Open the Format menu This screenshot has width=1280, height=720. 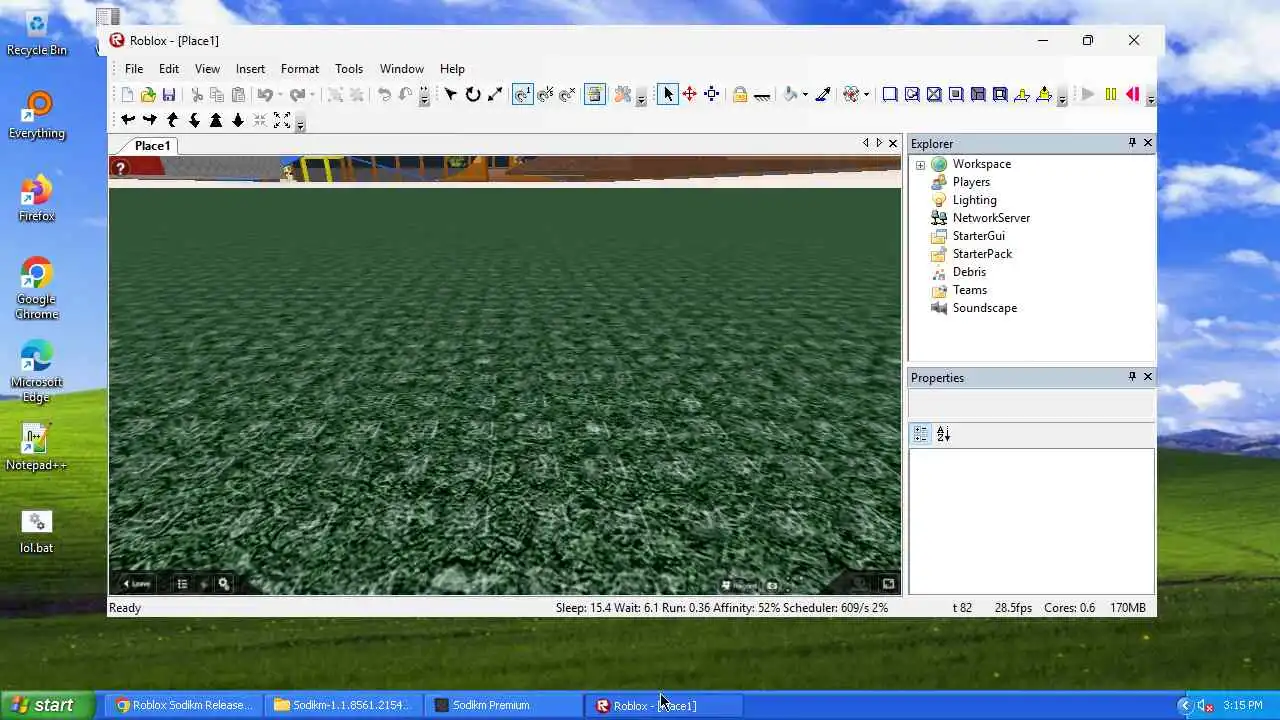point(300,68)
